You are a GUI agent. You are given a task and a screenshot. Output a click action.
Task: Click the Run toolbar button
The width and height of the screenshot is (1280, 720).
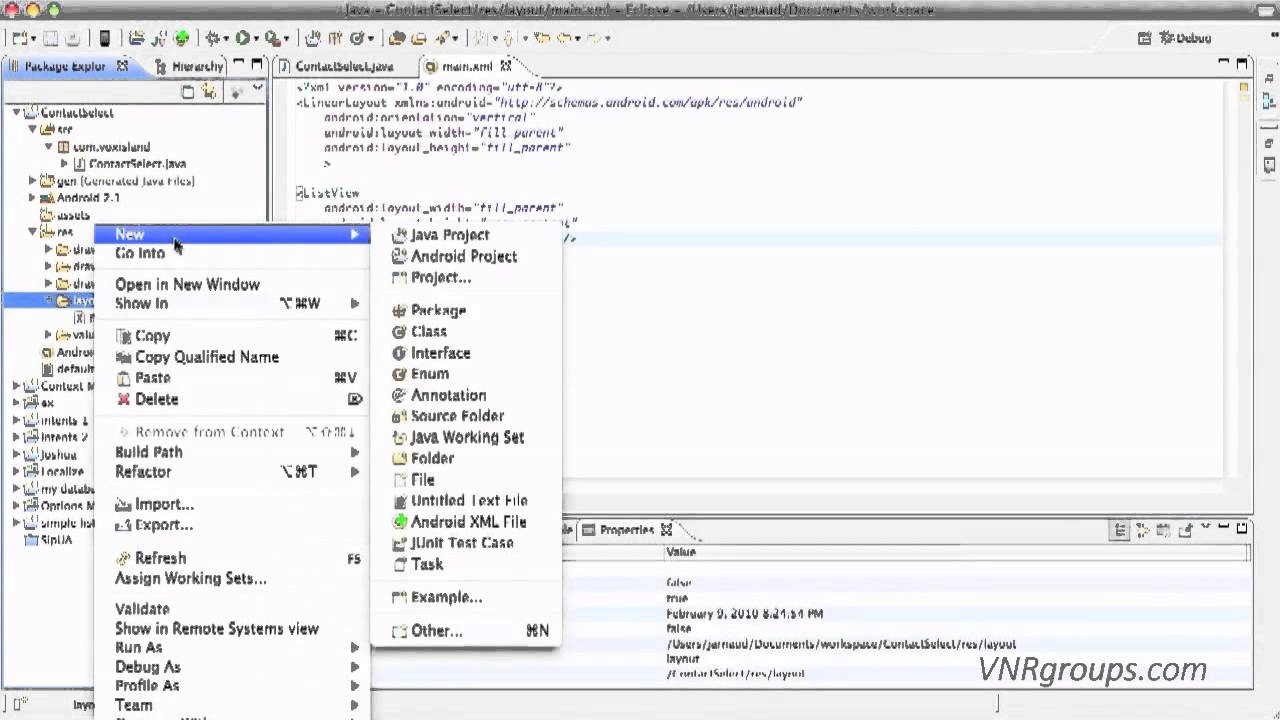tap(243, 38)
